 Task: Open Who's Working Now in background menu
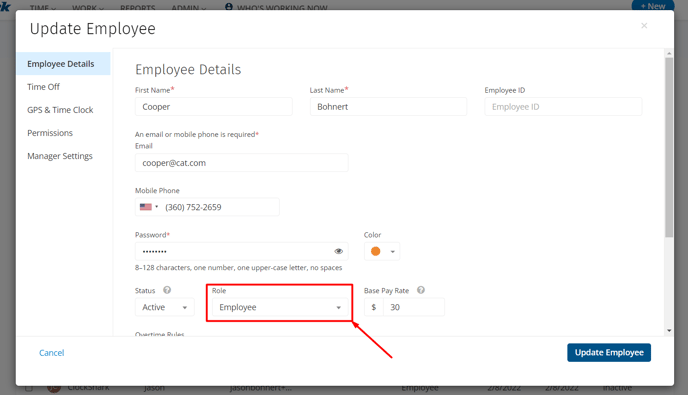[x=276, y=7]
